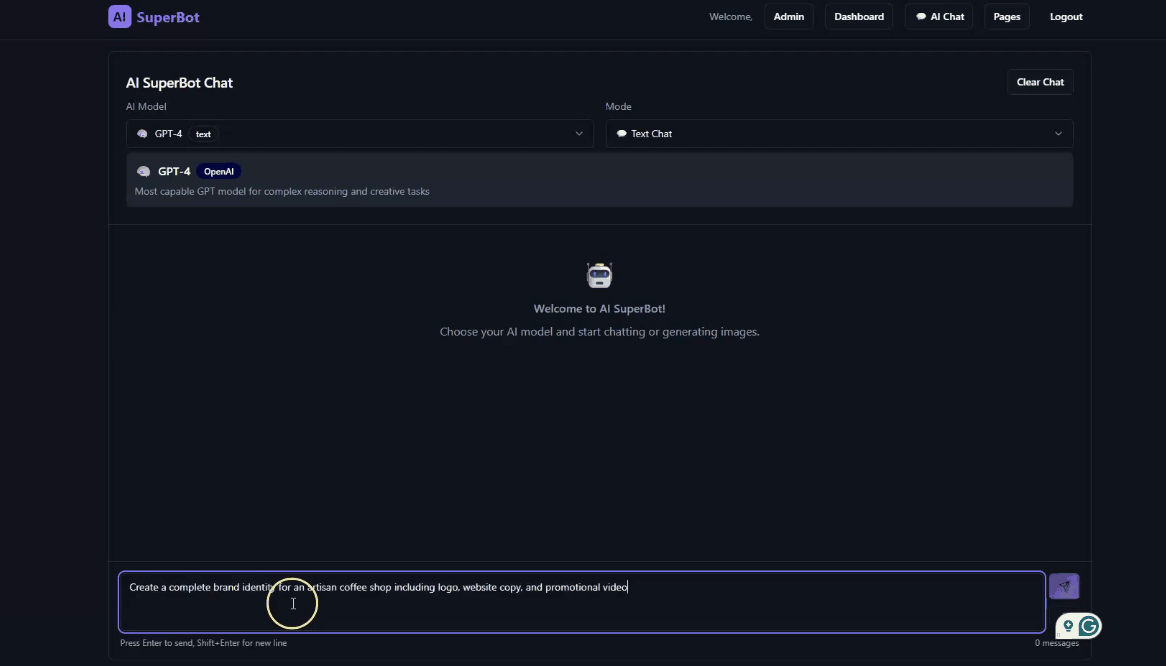This screenshot has width=1166, height=666.
Task: Open the Grammarly extension icon
Action: (1089, 626)
